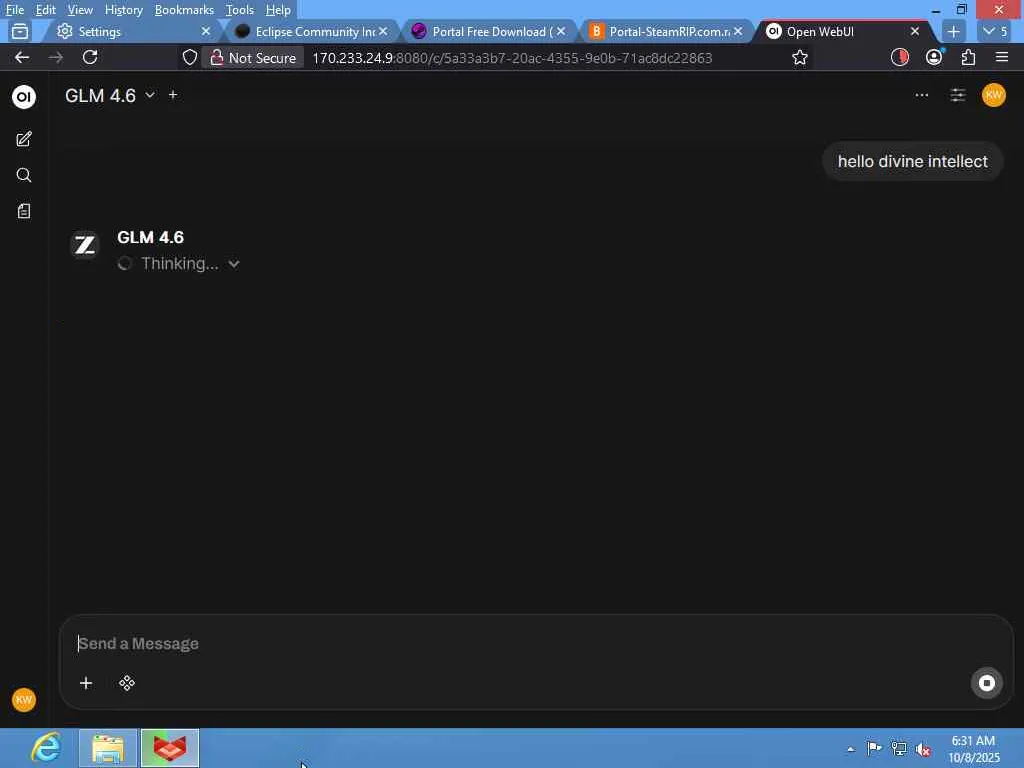Click the GLM 4.6 response name label
Screen dimensions: 1024x768
coord(151,237)
